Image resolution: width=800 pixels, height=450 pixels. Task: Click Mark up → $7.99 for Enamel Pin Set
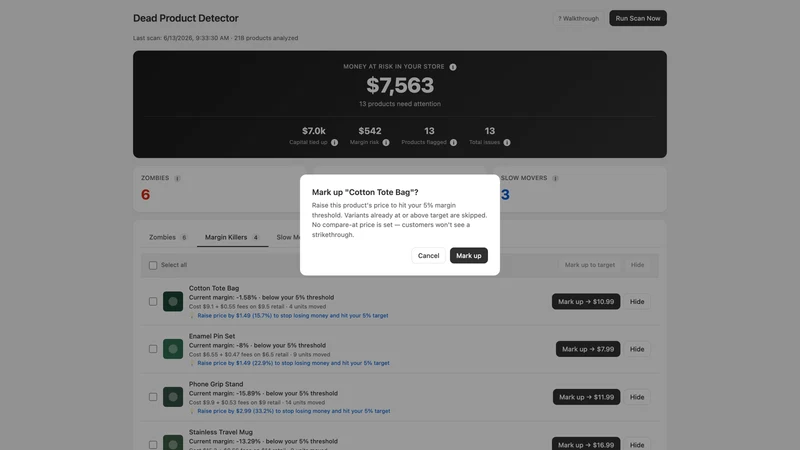tap(588, 349)
